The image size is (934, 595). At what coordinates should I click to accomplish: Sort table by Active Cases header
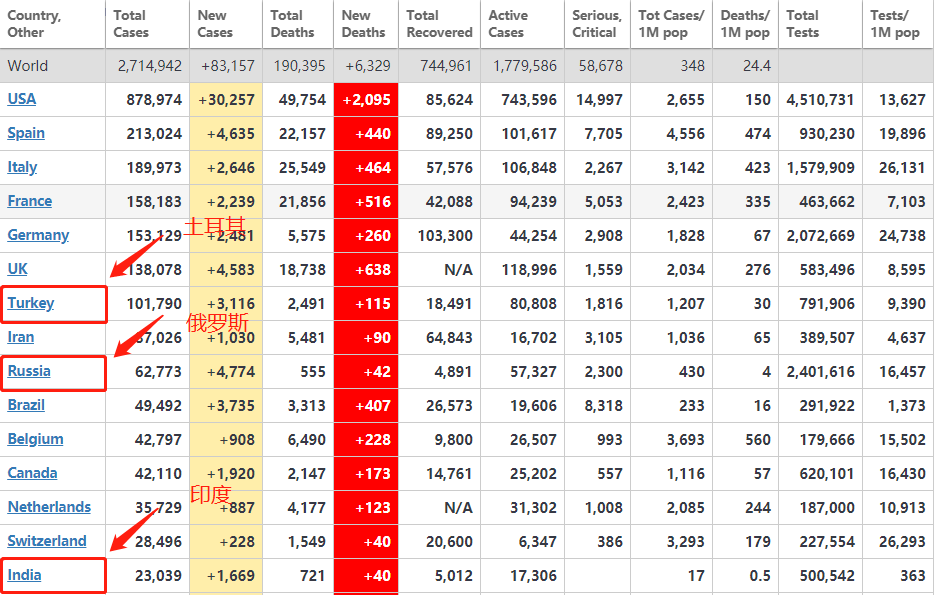point(508,24)
